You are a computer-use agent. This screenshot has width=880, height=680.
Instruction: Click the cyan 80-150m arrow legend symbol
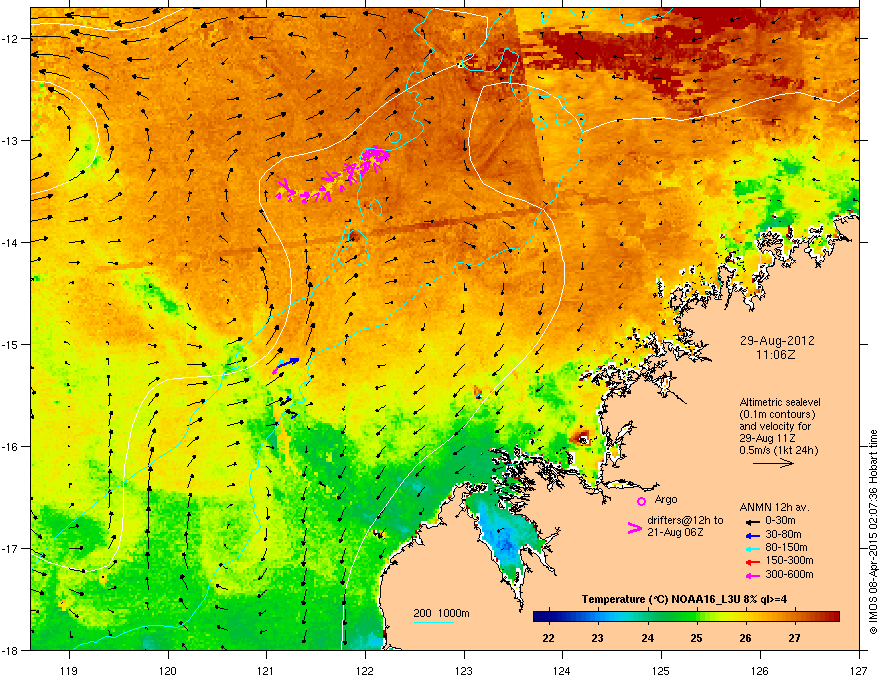pos(752,548)
